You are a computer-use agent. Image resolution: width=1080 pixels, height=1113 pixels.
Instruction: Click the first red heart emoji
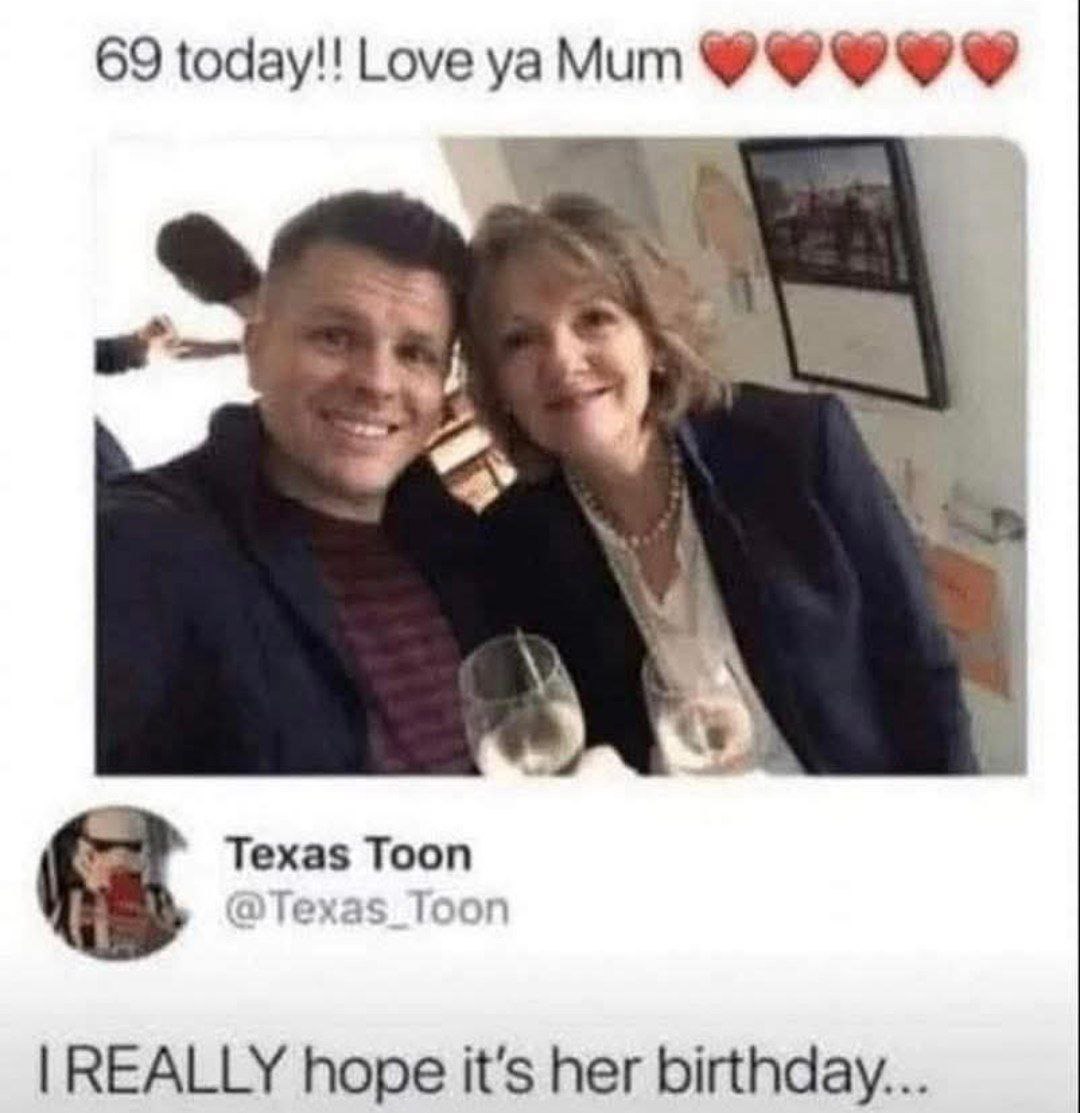coord(731,57)
